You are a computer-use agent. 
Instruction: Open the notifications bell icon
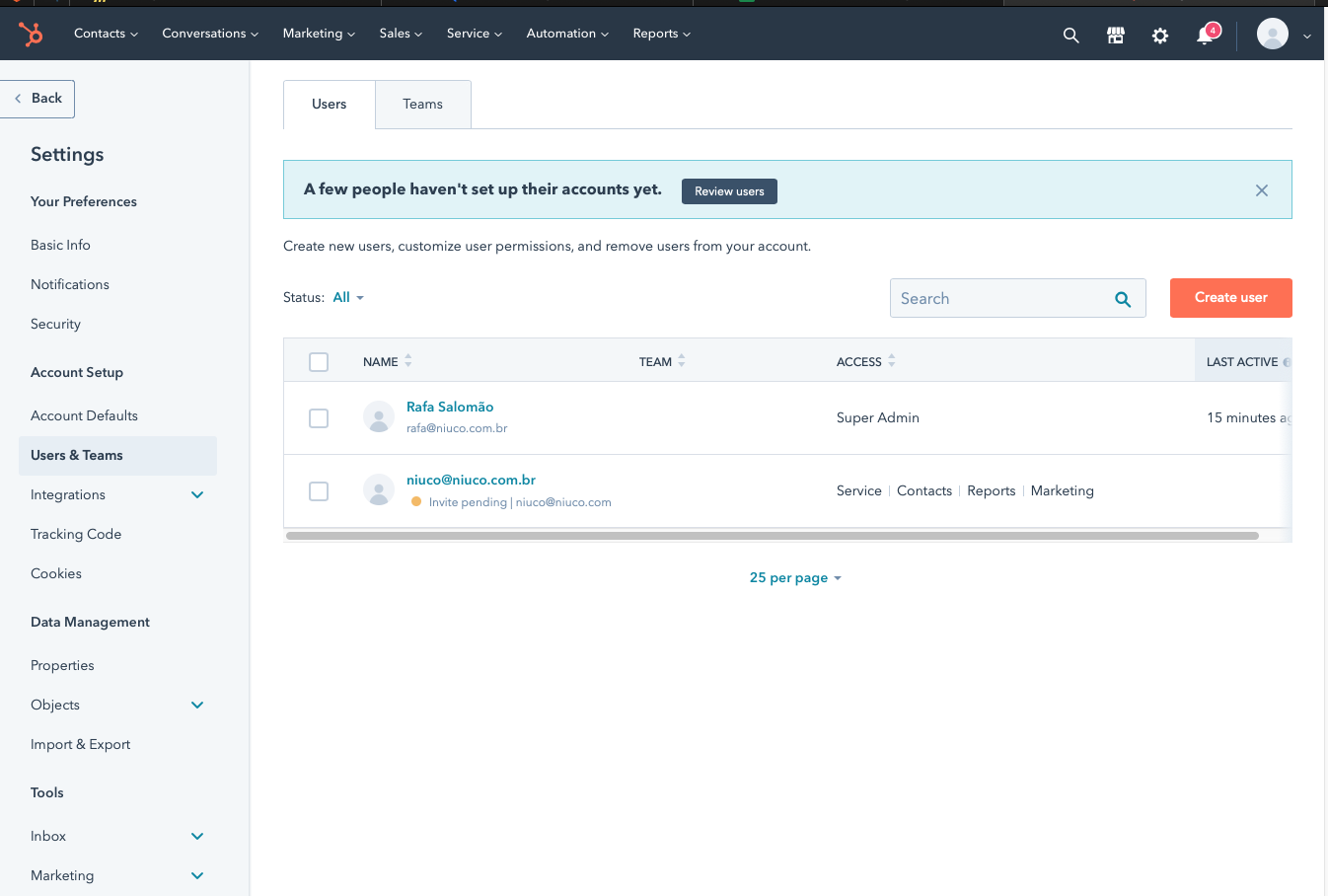(x=1206, y=35)
